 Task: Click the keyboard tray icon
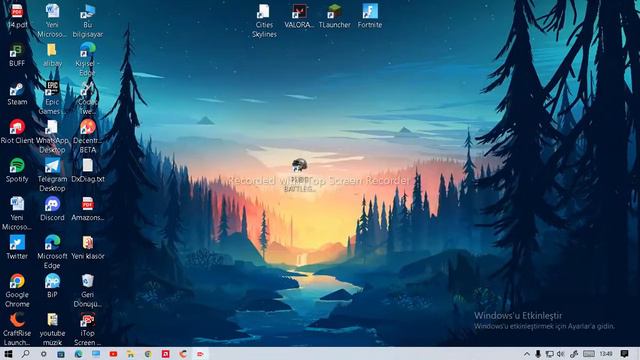coord(589,354)
